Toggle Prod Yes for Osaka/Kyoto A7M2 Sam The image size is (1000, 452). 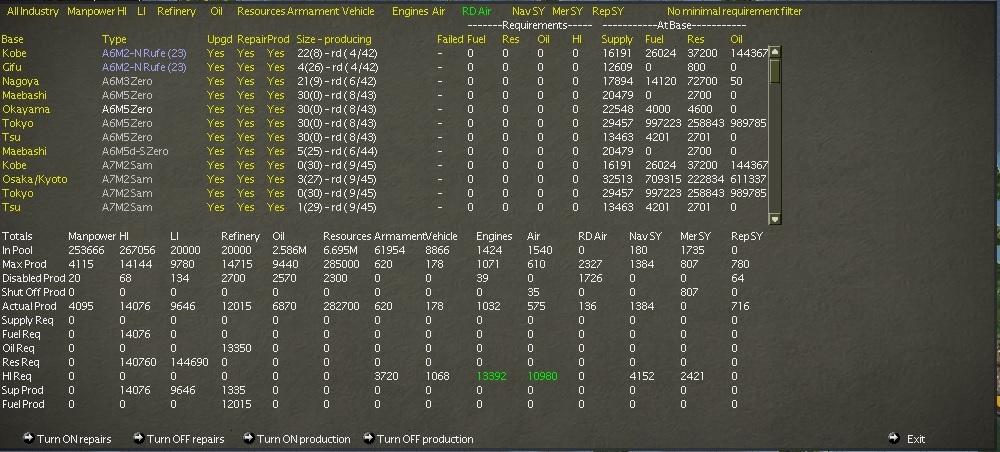[276, 180]
